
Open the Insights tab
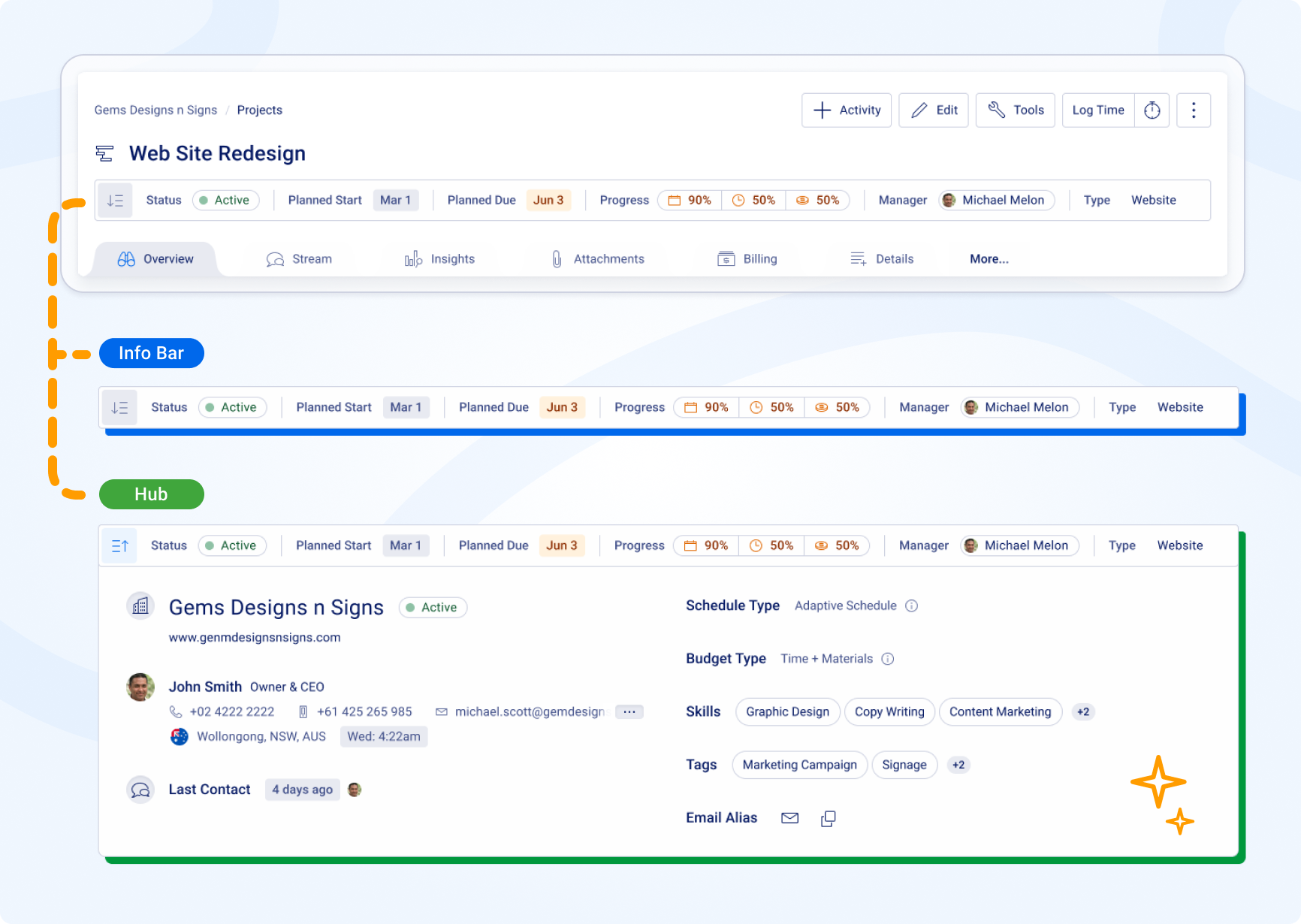click(439, 259)
